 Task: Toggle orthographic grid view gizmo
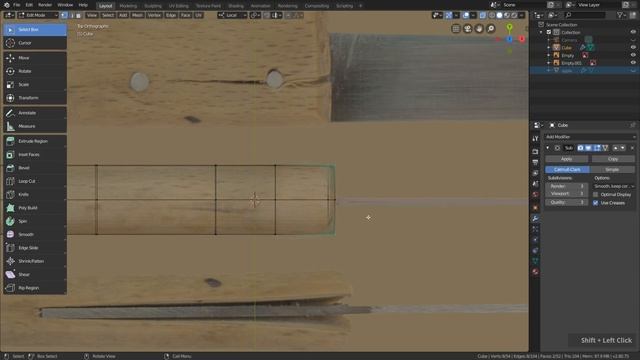coord(456,29)
